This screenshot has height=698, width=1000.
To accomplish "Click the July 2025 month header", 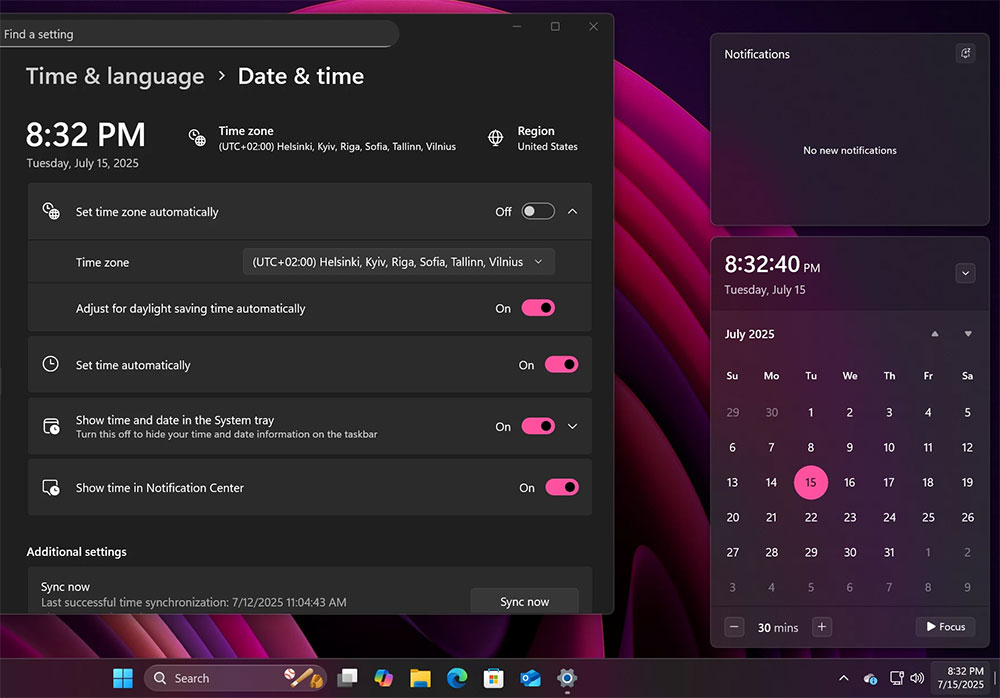I will (x=749, y=334).
